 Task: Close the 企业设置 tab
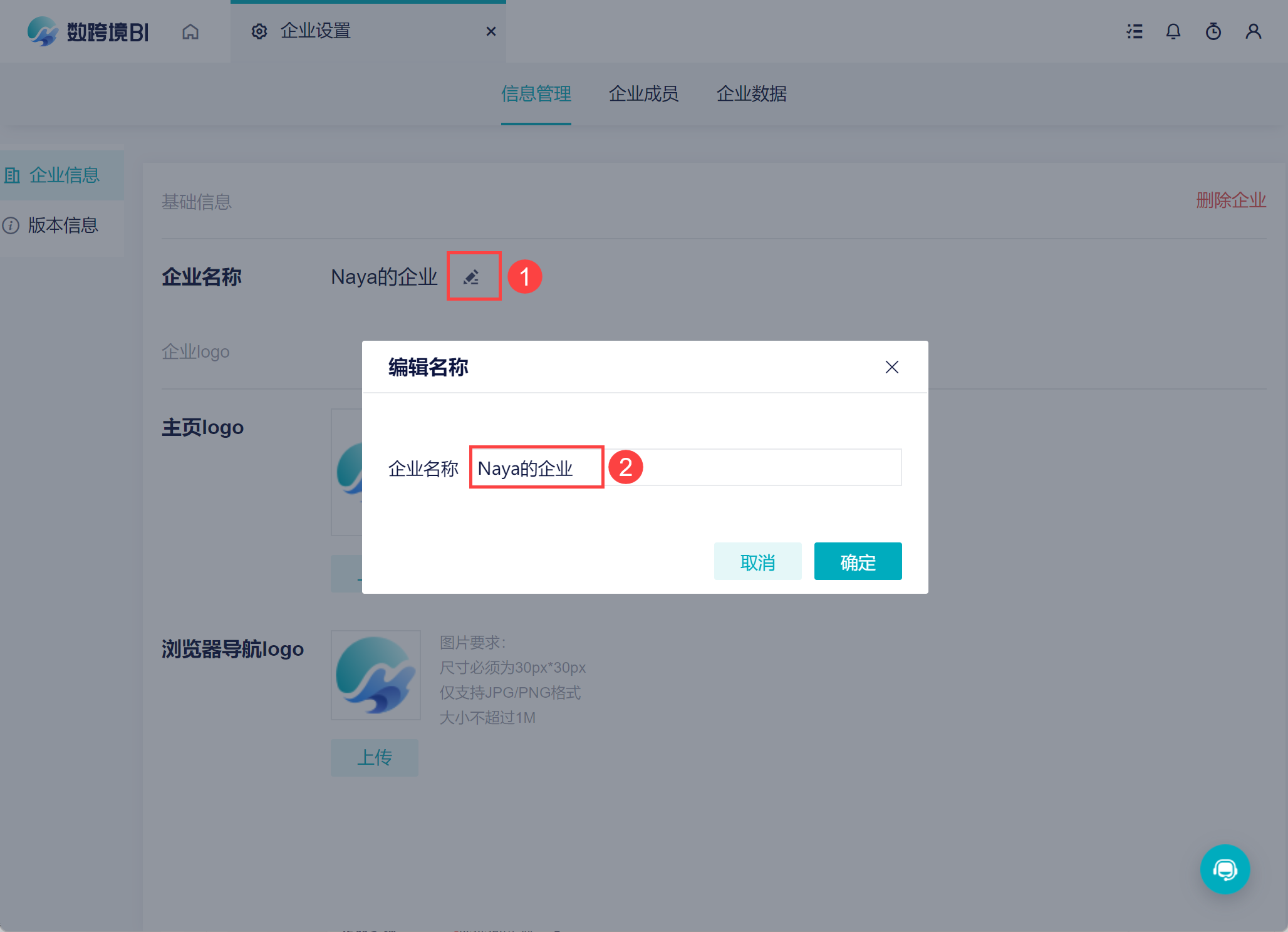pos(491,31)
